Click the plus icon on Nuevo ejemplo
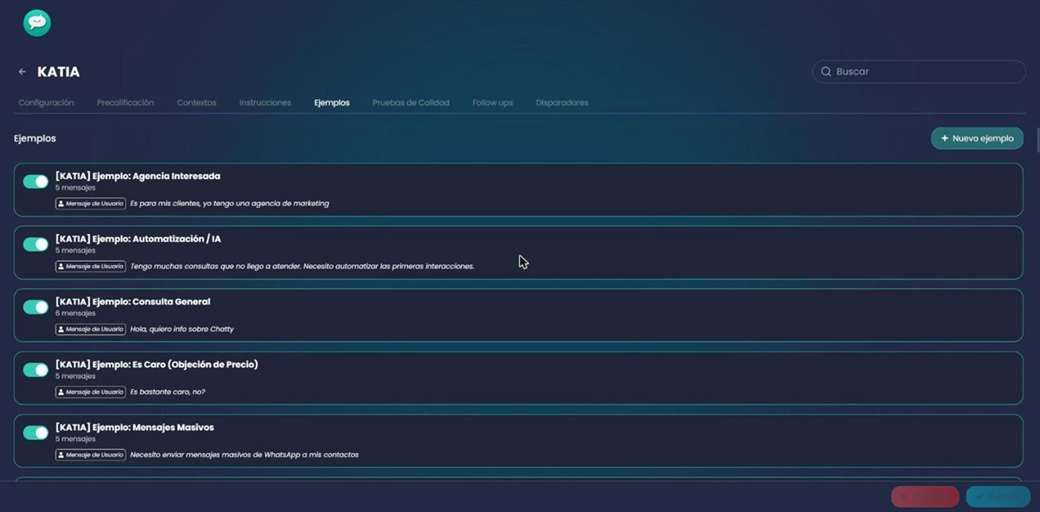 tap(944, 139)
